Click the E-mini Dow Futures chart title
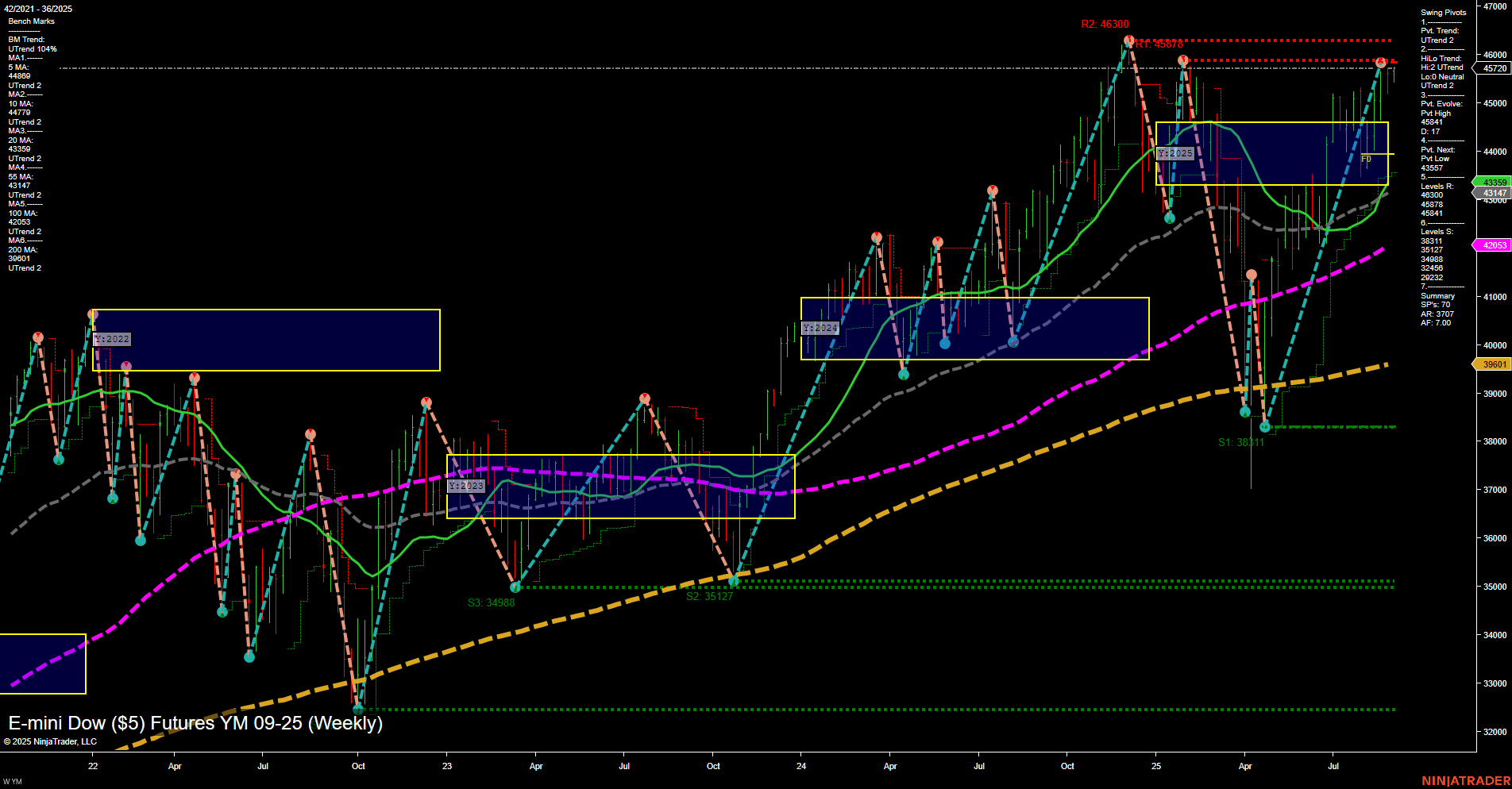The width and height of the screenshot is (1512, 789). pyautogui.click(x=195, y=723)
